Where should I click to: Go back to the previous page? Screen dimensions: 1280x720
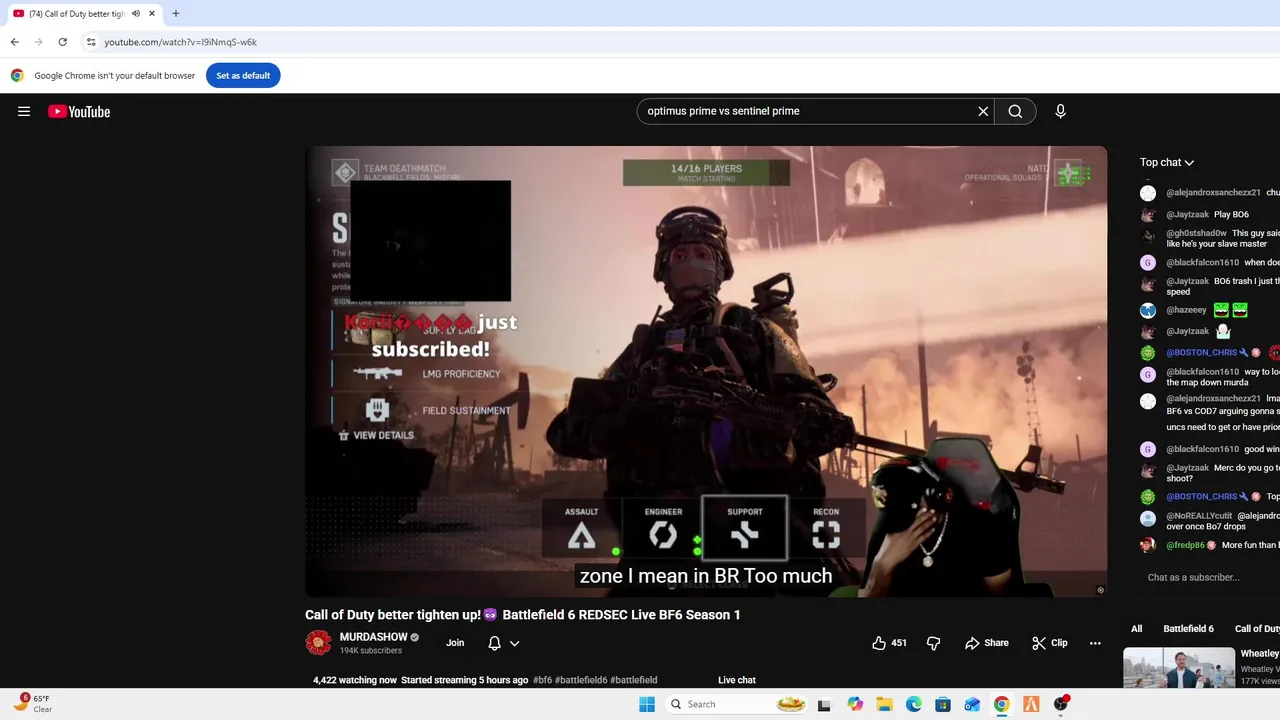(x=14, y=42)
